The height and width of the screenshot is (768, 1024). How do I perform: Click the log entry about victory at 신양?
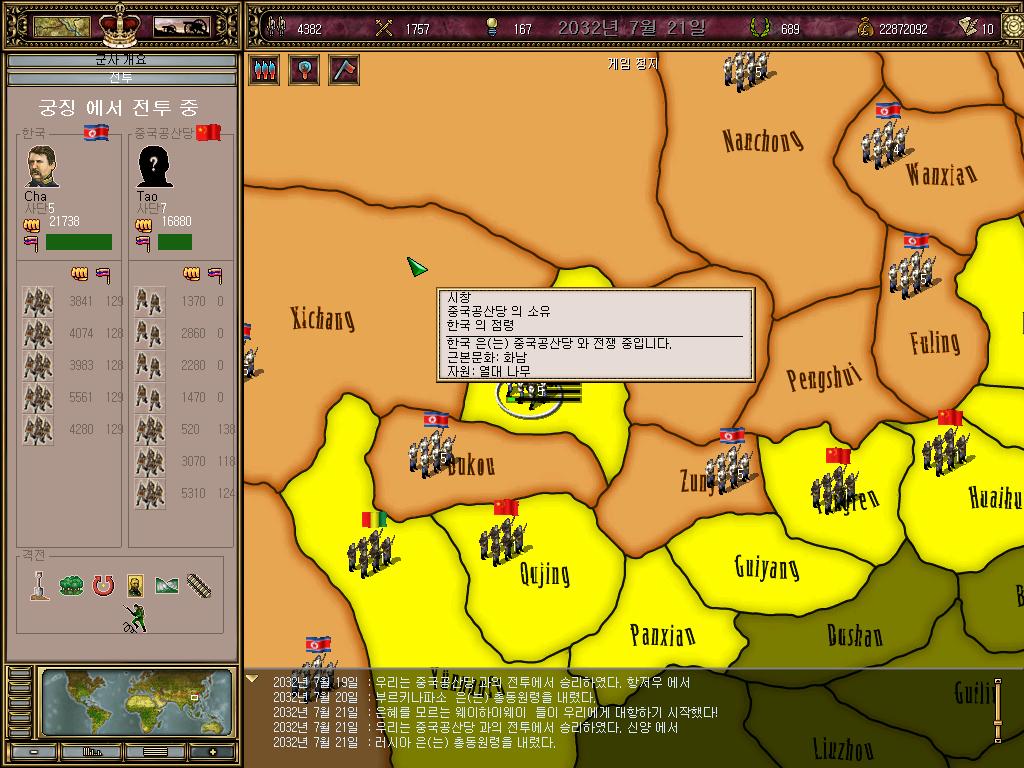coord(475,728)
